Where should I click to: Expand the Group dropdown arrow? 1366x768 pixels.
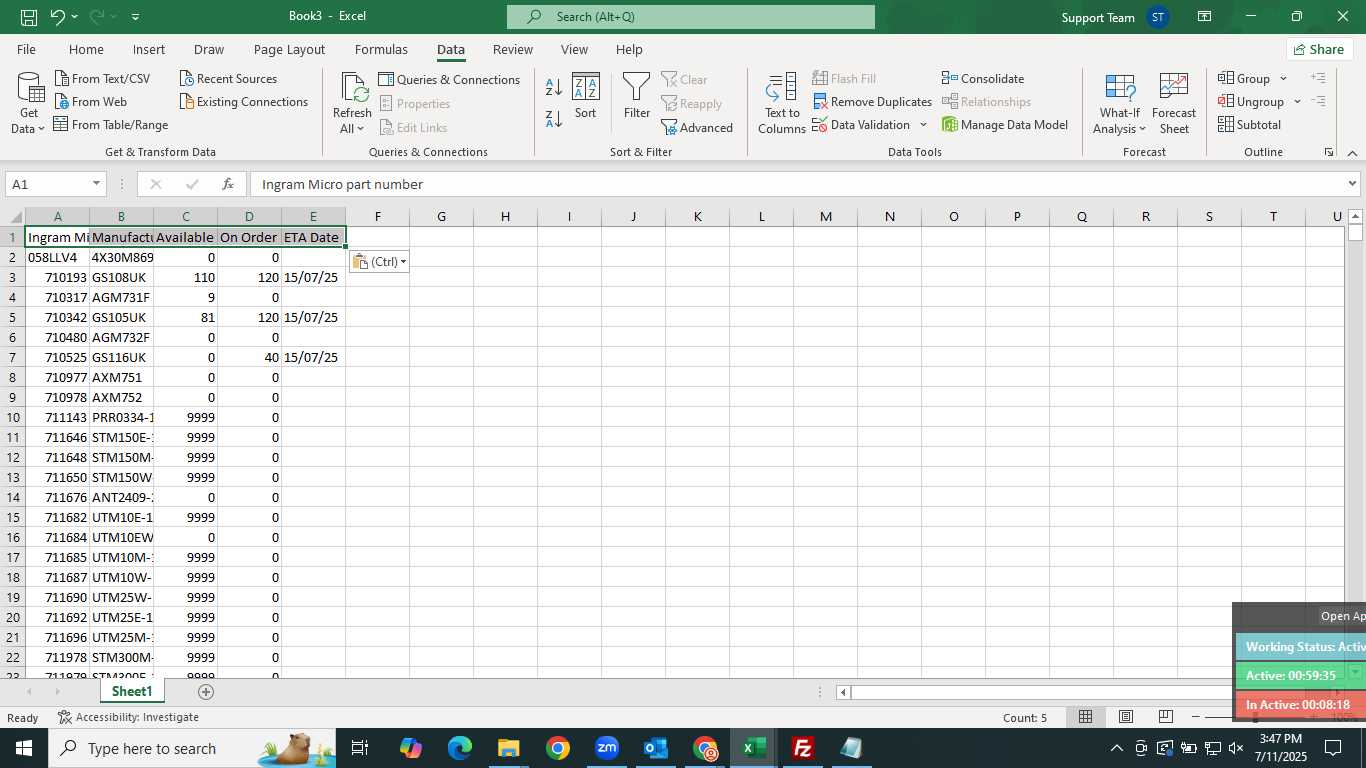1283,78
